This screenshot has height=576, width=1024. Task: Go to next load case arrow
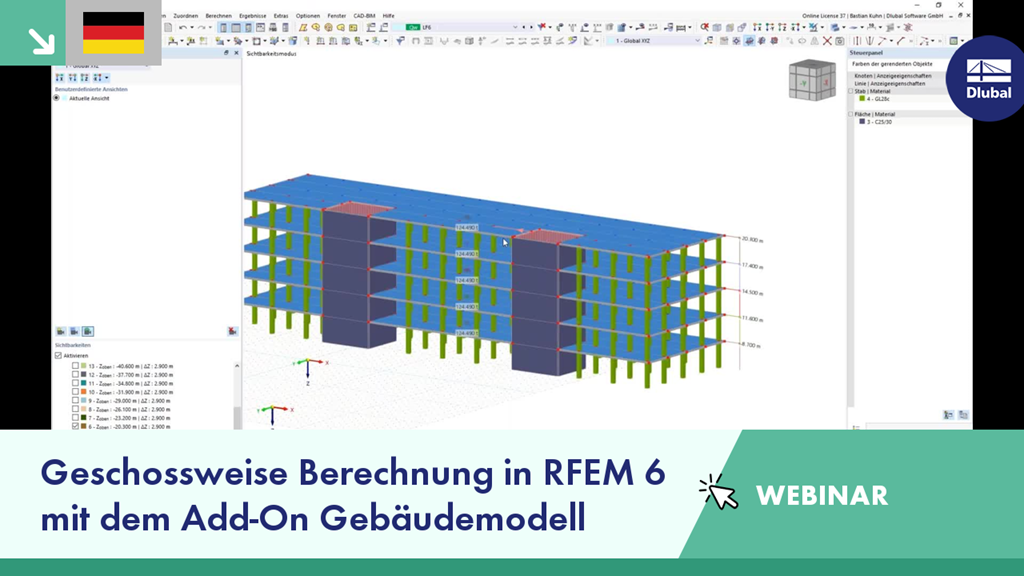(x=531, y=27)
